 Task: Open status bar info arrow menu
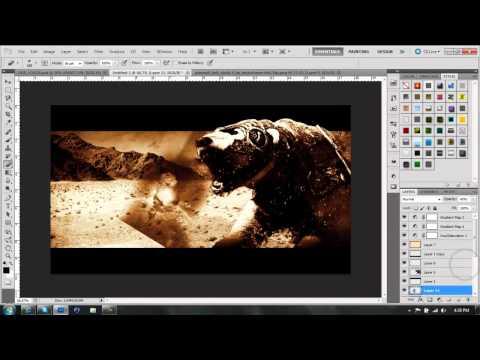(102, 300)
